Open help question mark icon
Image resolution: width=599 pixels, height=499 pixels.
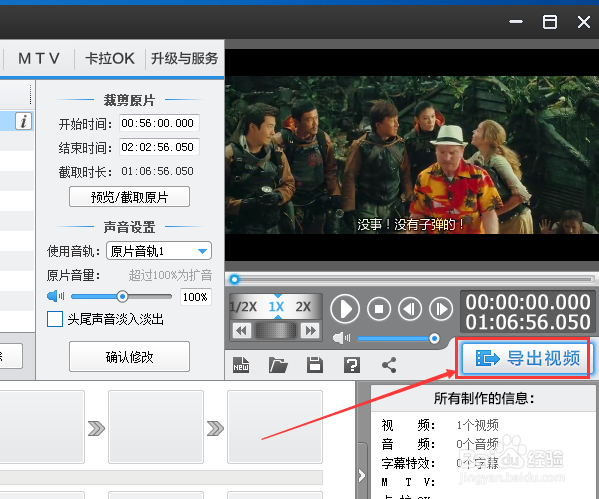pyautogui.click(x=351, y=365)
